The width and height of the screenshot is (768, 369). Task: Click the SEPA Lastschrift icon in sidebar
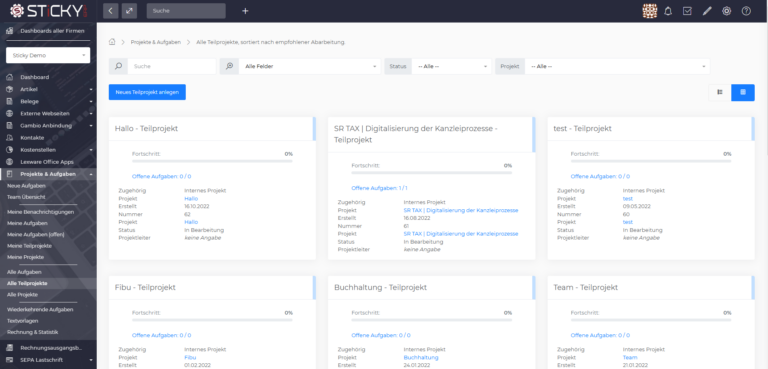tap(9, 360)
